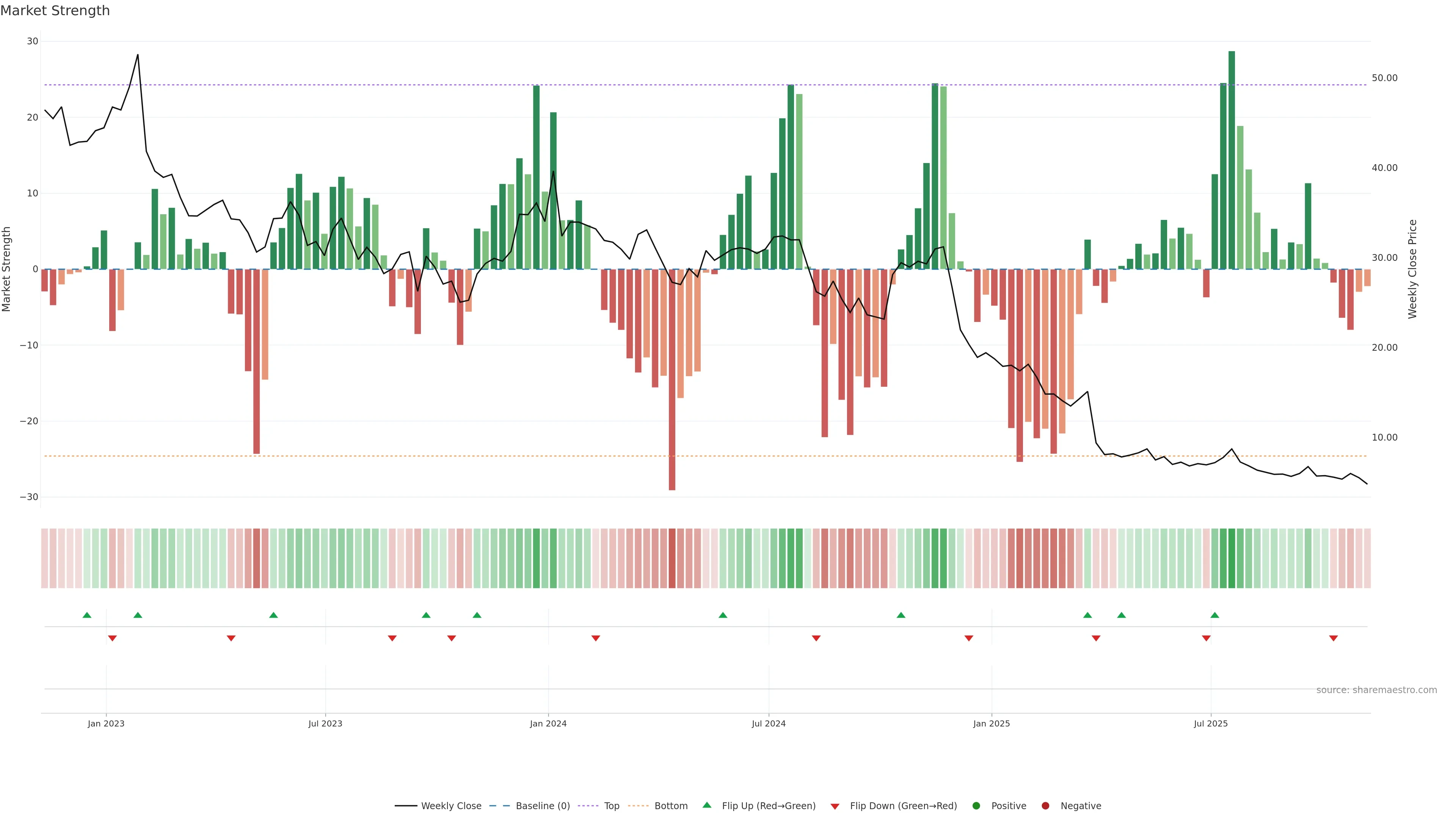Click the red flip-down triangle after Jan 2024
Viewport: 1456px width, 819px height.
pos(596,638)
